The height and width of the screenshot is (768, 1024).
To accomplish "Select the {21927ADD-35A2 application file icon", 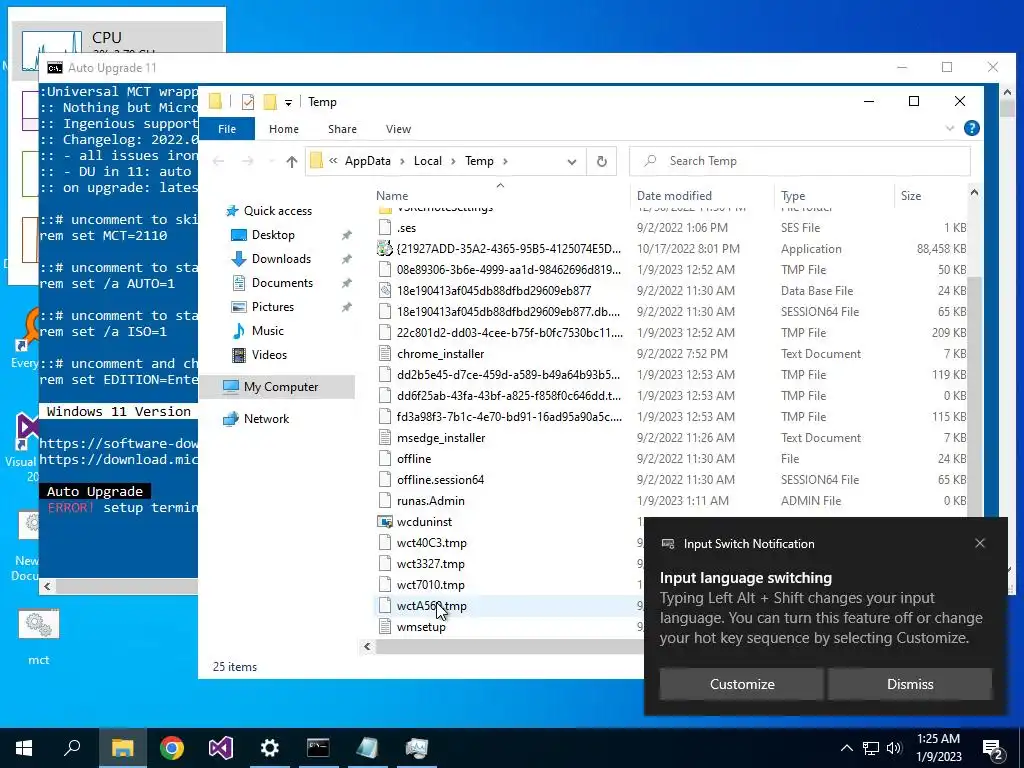I will click(x=385, y=249).
